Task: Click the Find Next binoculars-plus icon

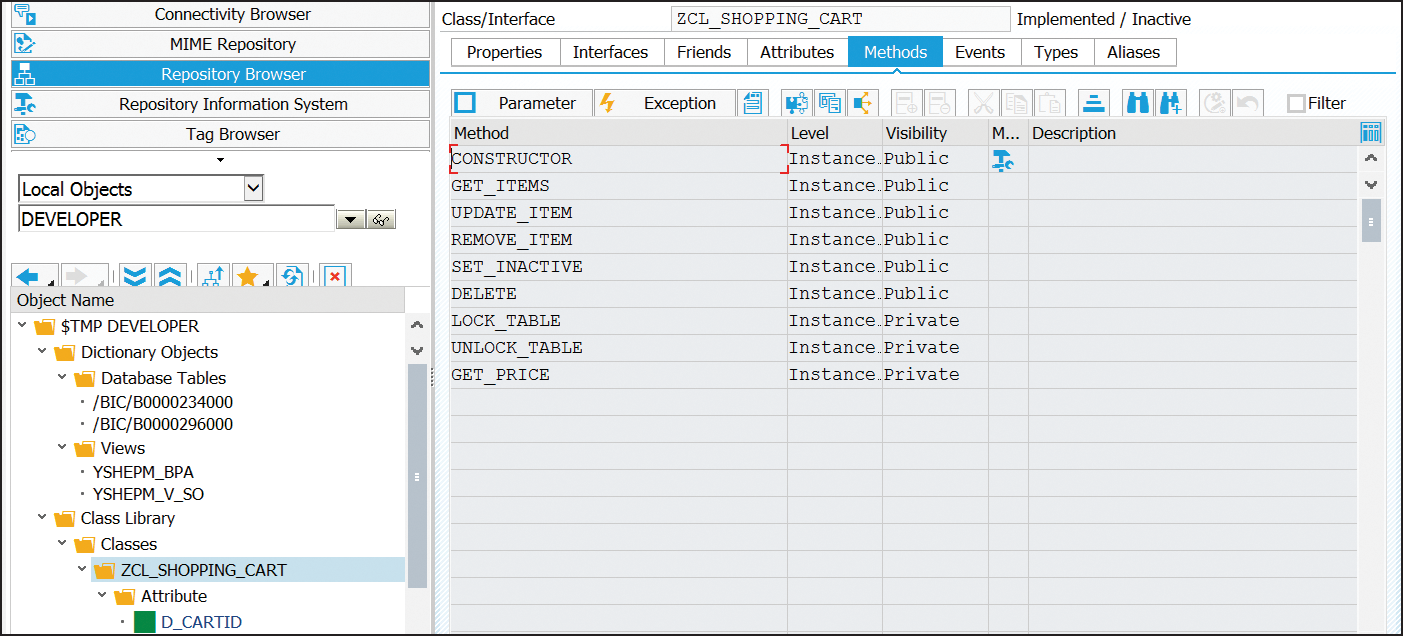Action: (x=1170, y=102)
